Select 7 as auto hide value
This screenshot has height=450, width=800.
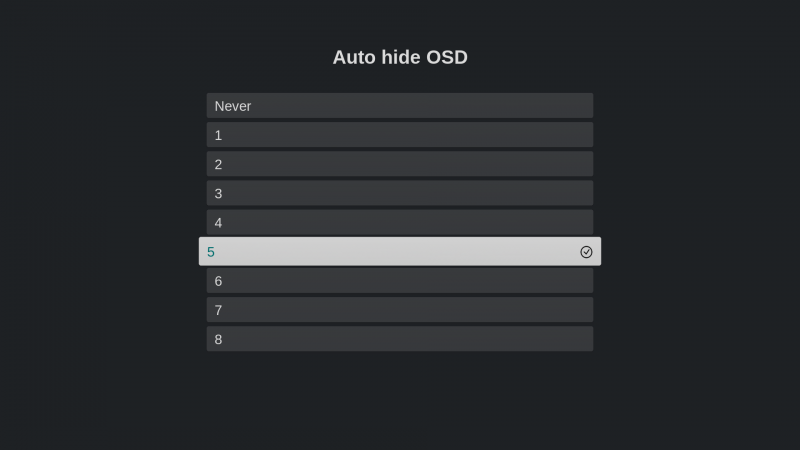coord(399,310)
